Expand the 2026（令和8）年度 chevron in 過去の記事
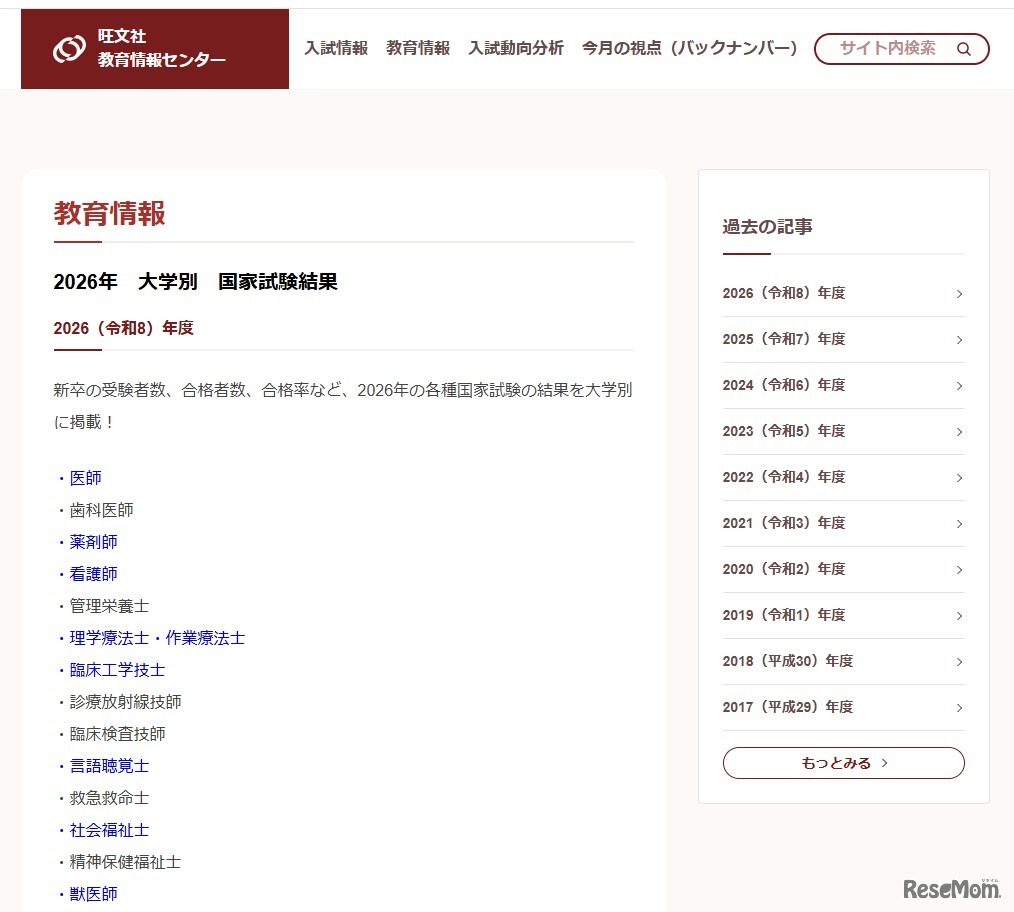 [x=958, y=293]
